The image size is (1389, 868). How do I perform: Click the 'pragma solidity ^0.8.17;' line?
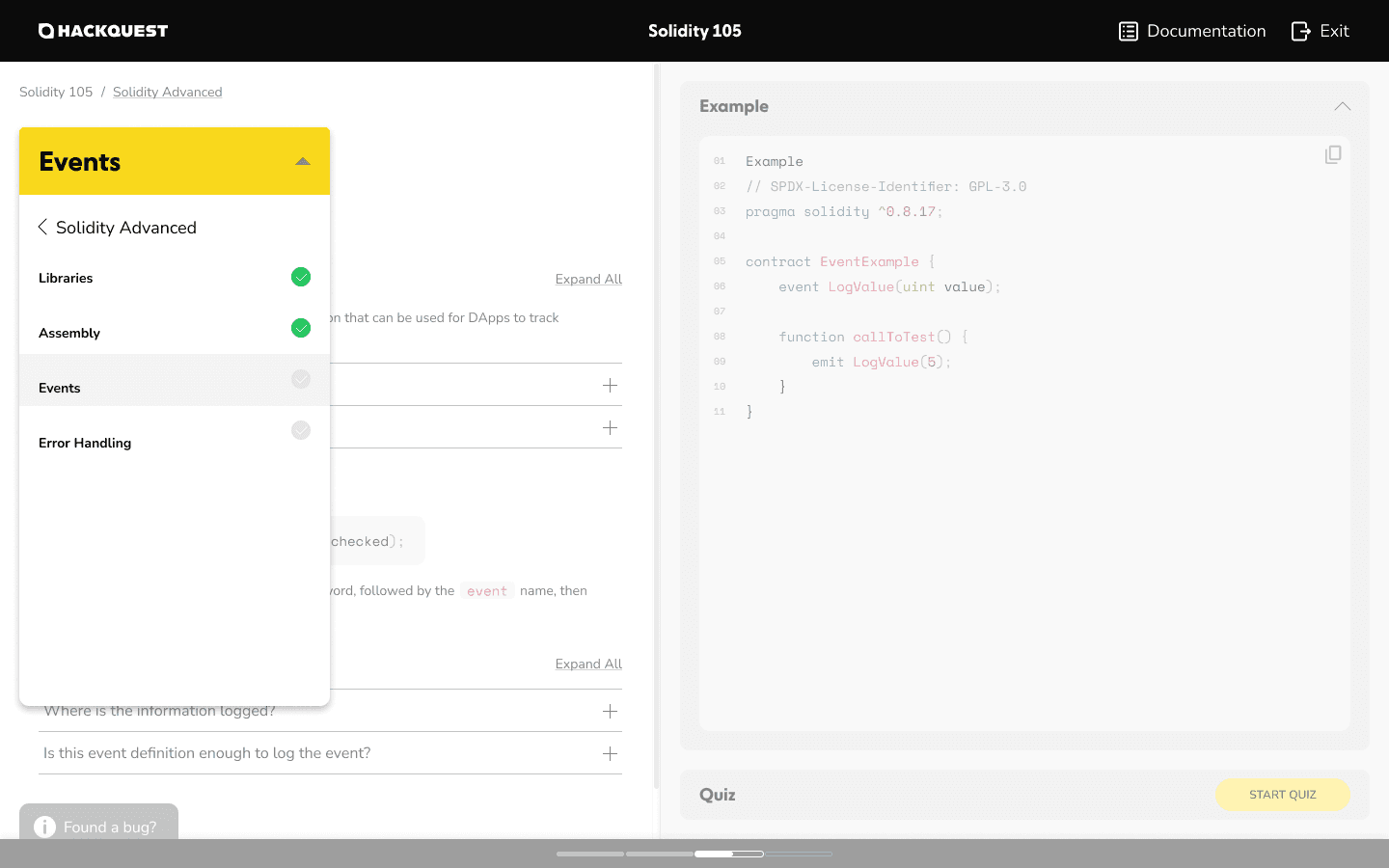(x=844, y=211)
